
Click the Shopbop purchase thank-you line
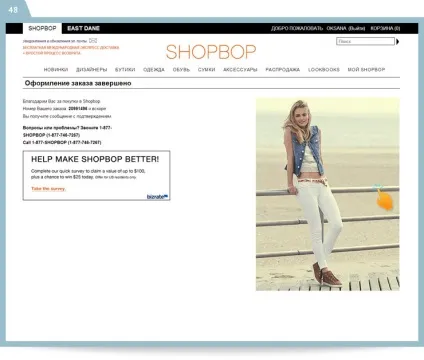click(61, 101)
